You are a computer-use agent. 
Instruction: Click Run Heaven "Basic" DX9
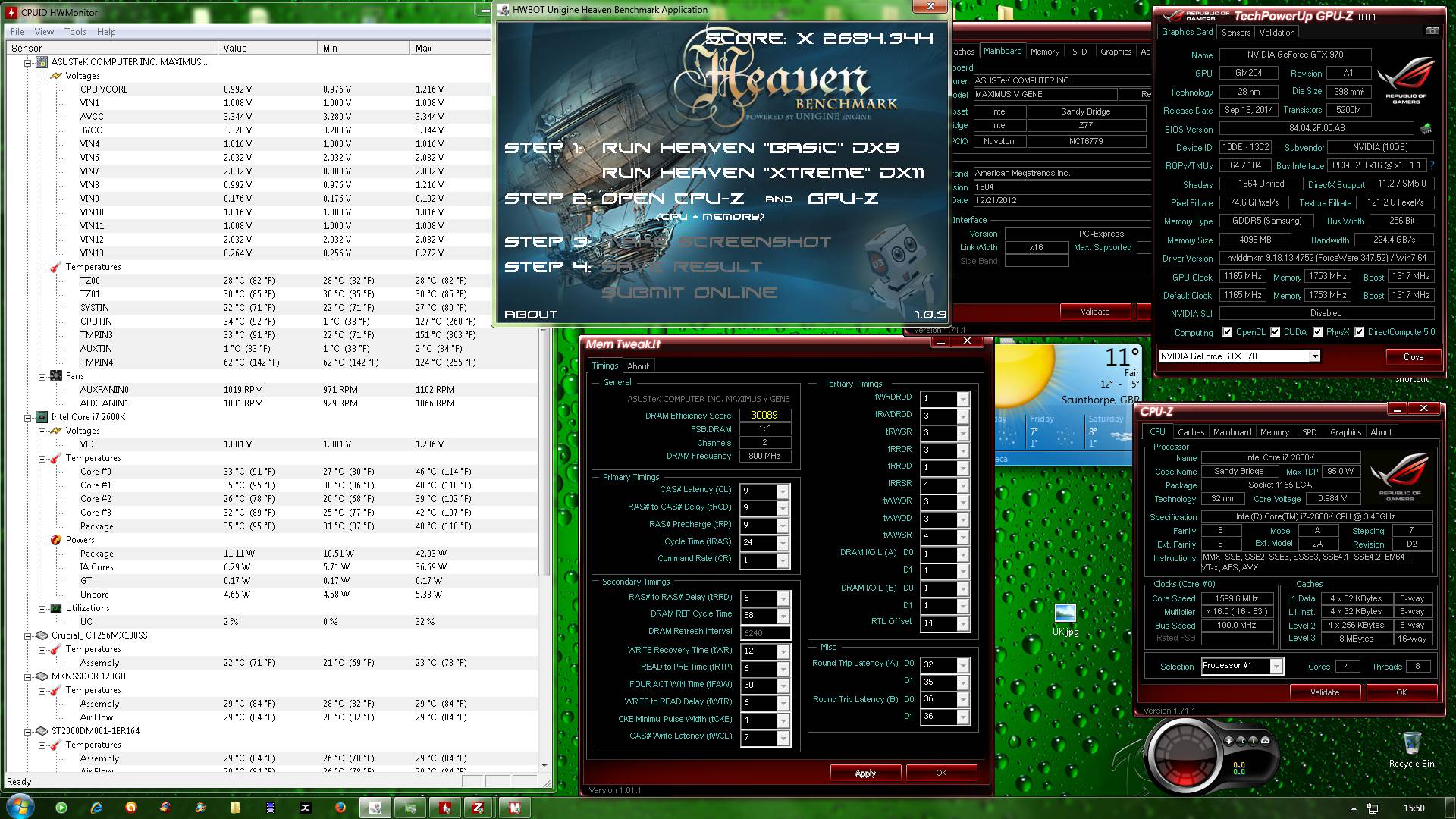(751, 148)
